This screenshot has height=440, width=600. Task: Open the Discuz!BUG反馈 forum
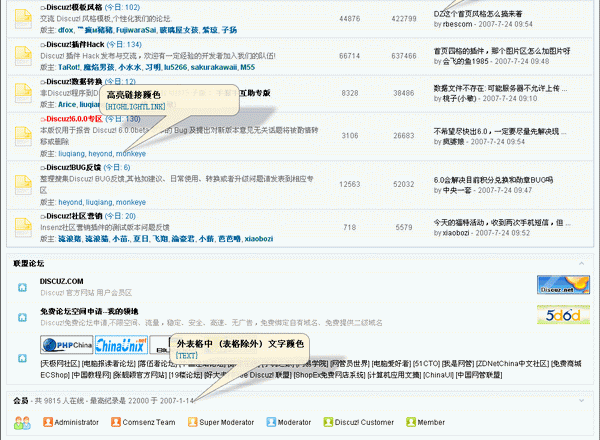(73, 167)
